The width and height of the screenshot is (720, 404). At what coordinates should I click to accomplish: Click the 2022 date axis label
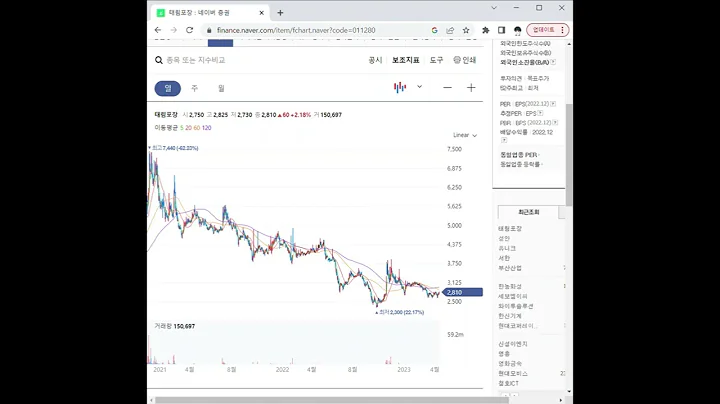282,370
